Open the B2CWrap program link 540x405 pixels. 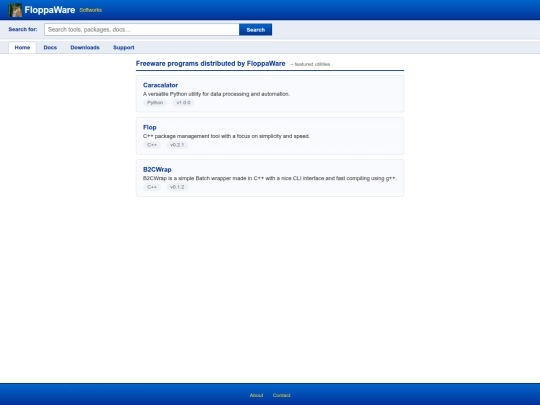pos(157,169)
